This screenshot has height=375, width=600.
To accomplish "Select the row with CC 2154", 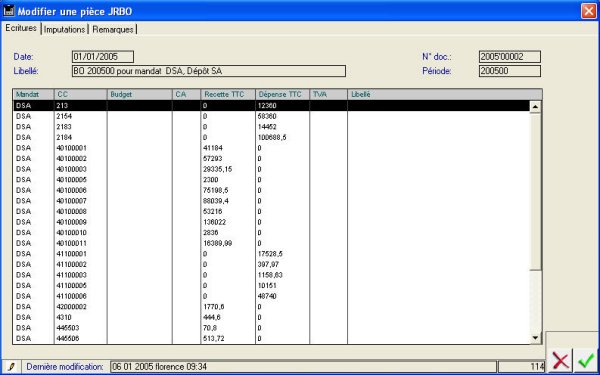I will coord(271,116).
